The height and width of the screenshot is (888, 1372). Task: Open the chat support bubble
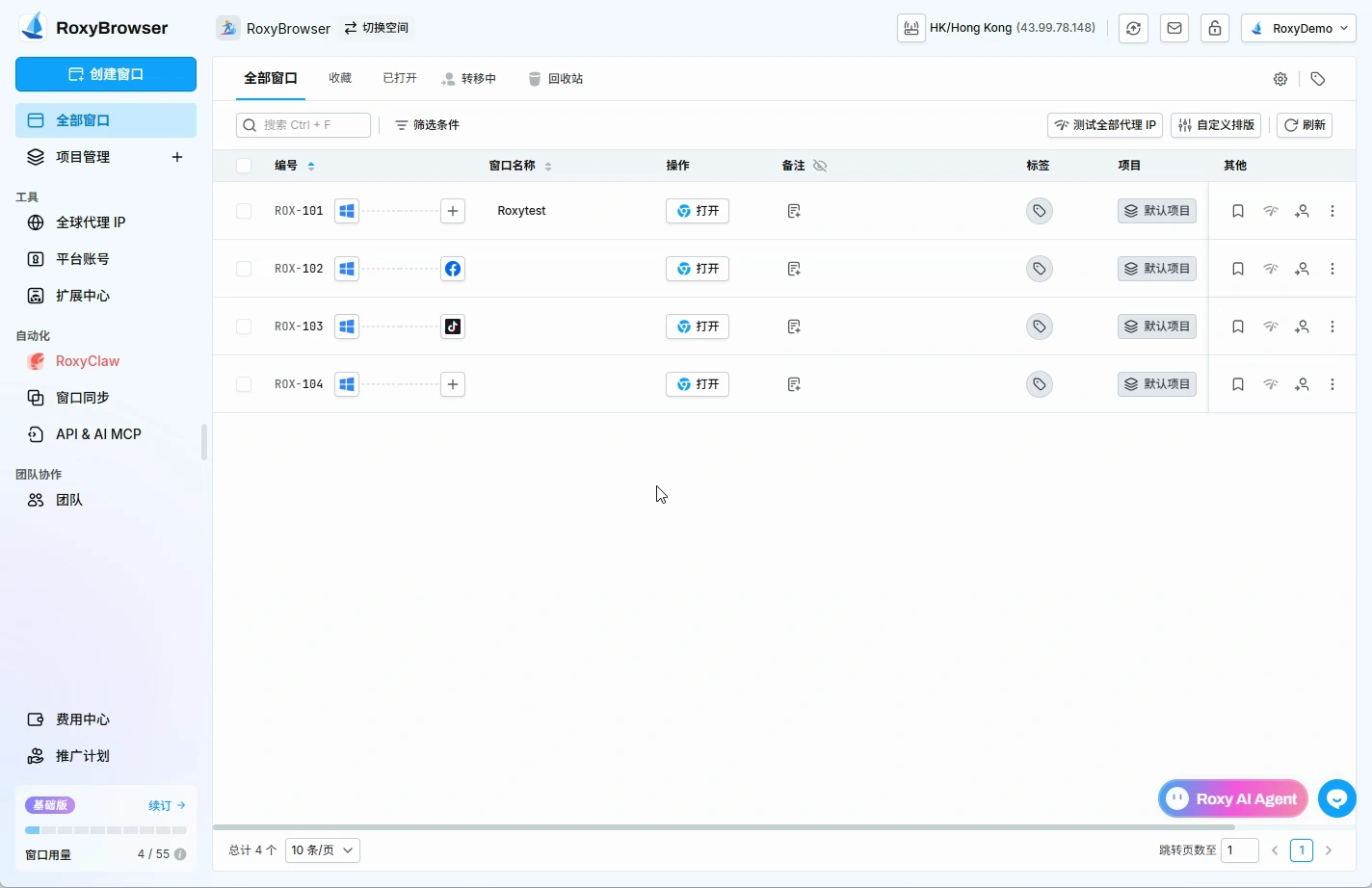tap(1337, 798)
